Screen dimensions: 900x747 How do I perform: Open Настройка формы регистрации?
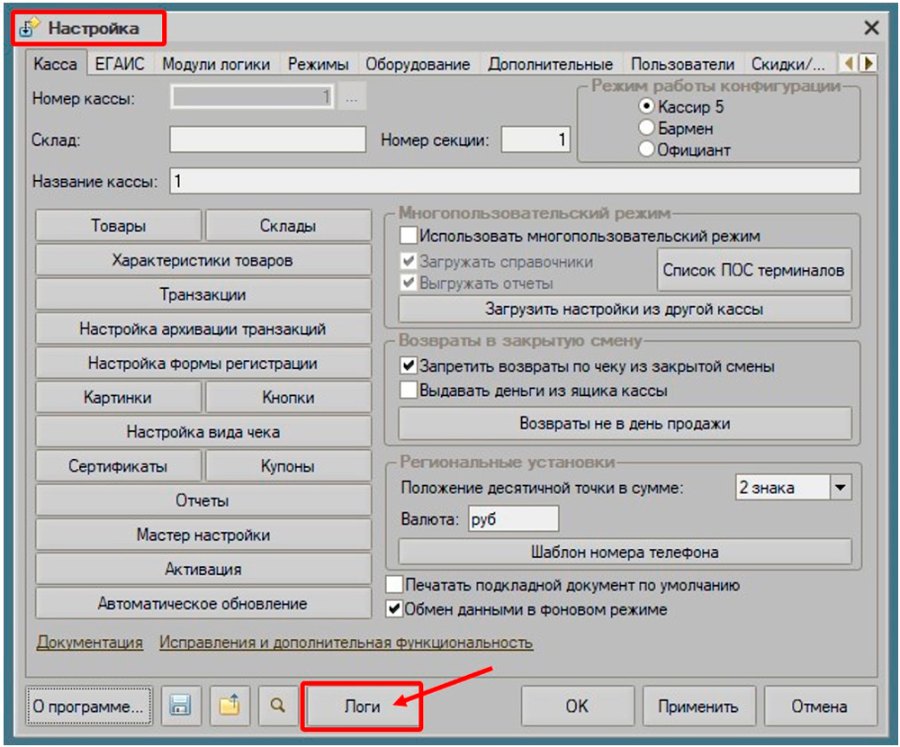[x=203, y=363]
